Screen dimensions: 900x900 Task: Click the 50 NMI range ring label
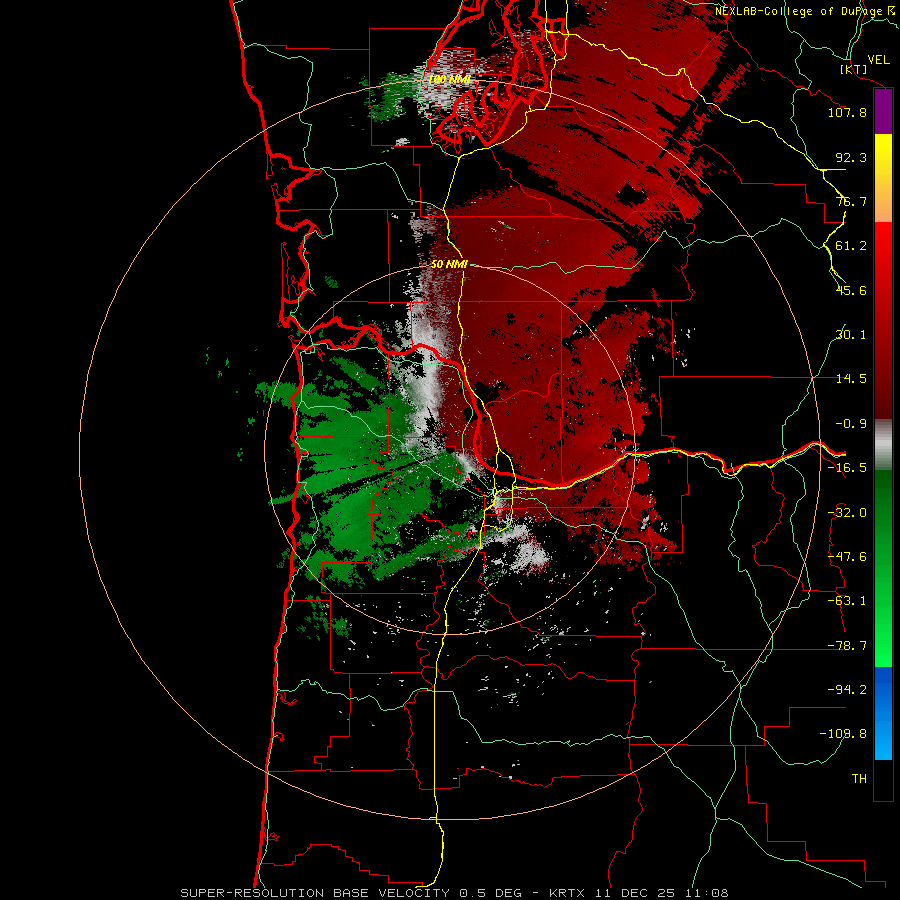click(449, 265)
